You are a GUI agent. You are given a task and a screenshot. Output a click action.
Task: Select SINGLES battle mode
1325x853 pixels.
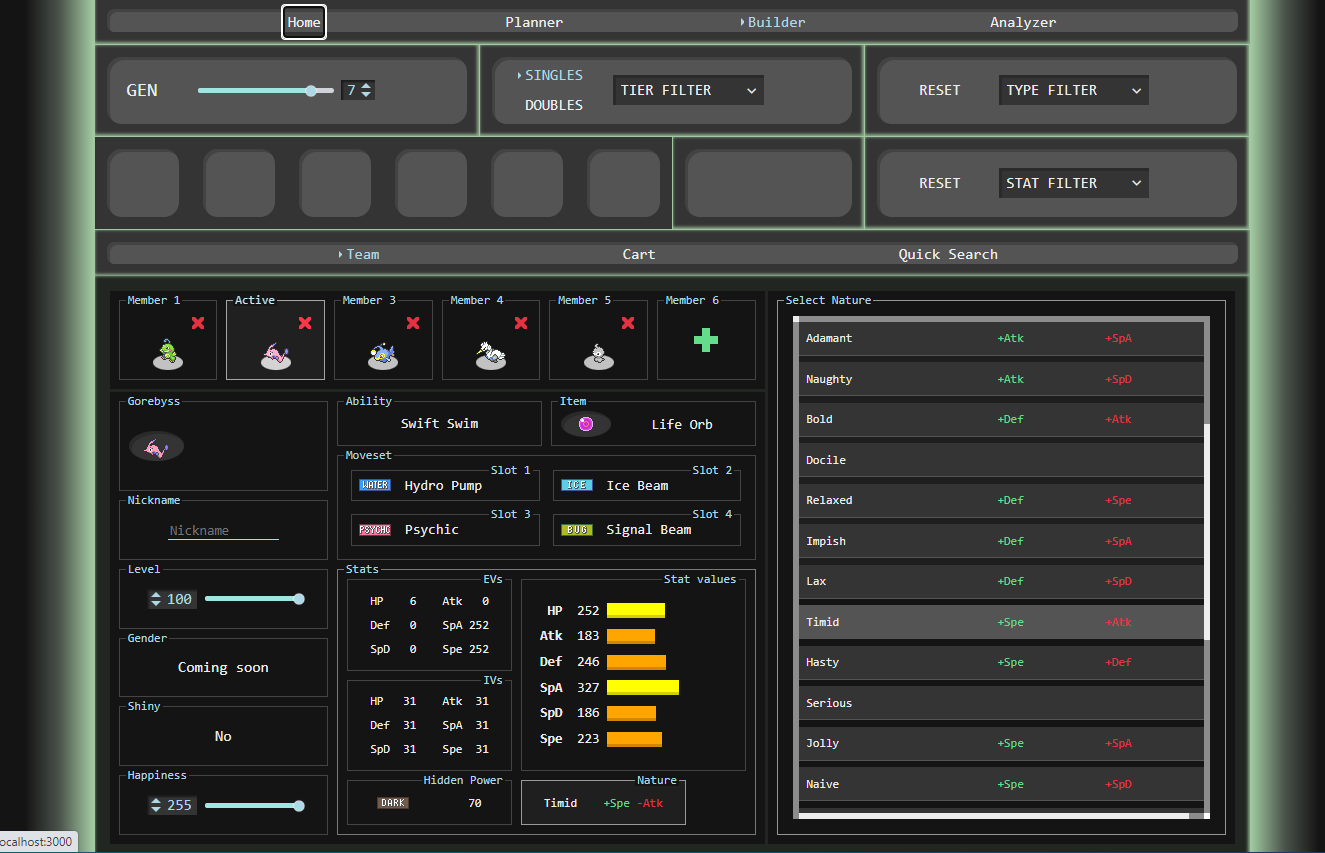pyautogui.click(x=554, y=75)
